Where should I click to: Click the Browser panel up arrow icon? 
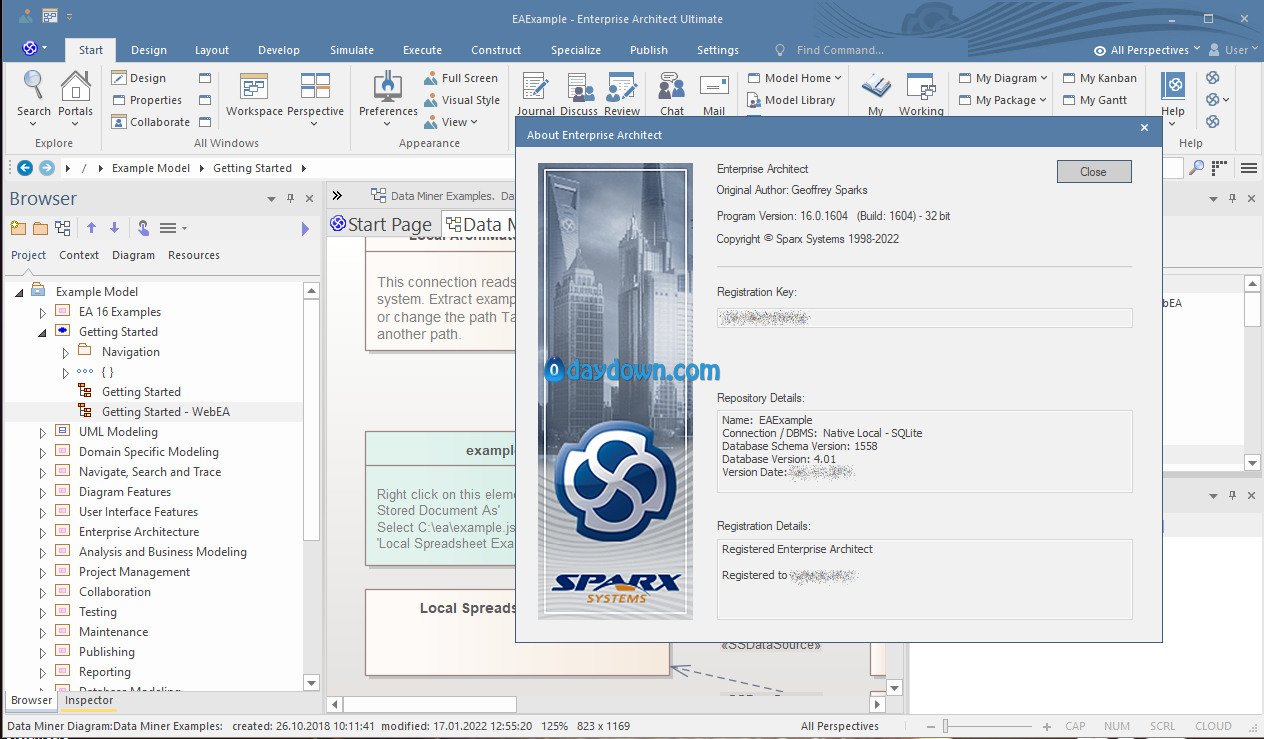point(91,228)
